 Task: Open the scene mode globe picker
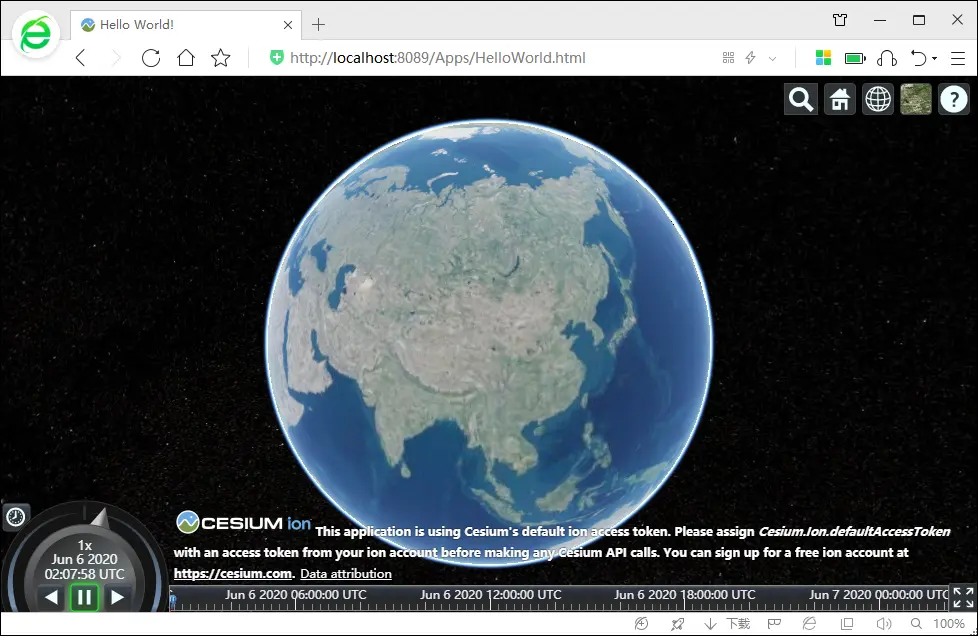coord(878,99)
